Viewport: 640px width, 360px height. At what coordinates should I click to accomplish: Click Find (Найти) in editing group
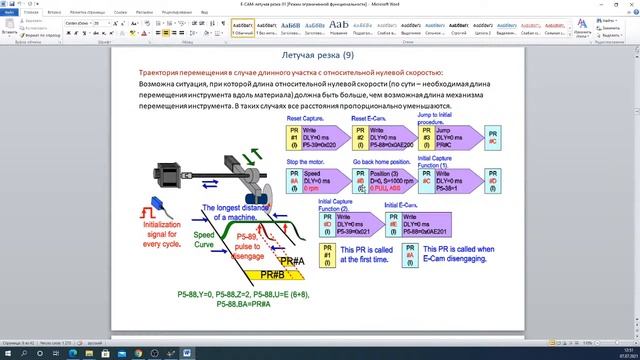tap(607, 20)
